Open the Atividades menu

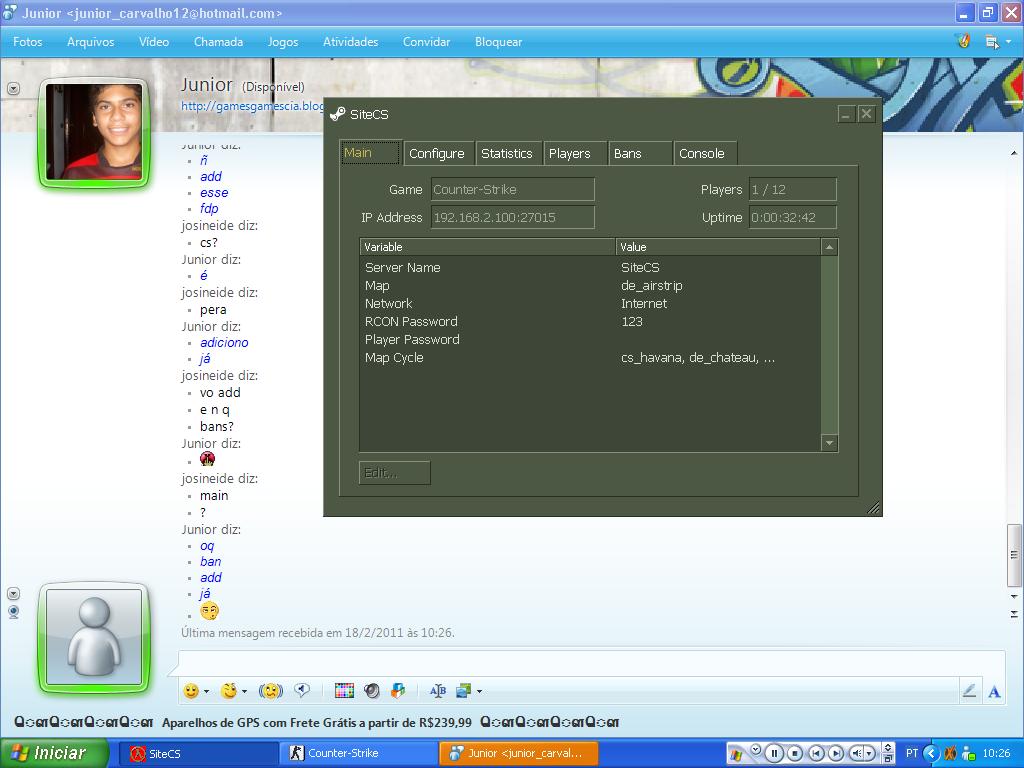pos(351,42)
